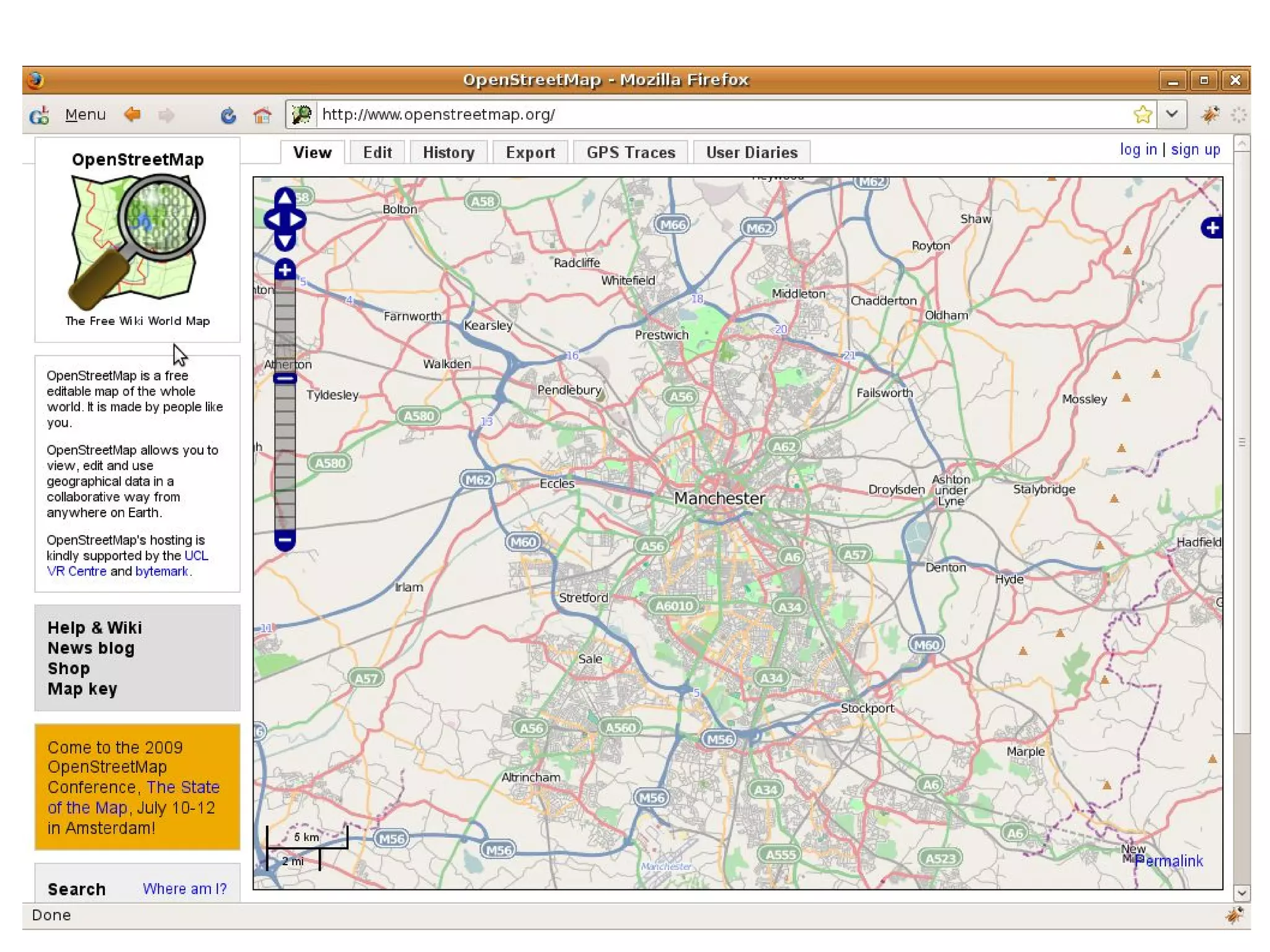Open the History tab
The height and width of the screenshot is (952, 1270).
coord(448,153)
